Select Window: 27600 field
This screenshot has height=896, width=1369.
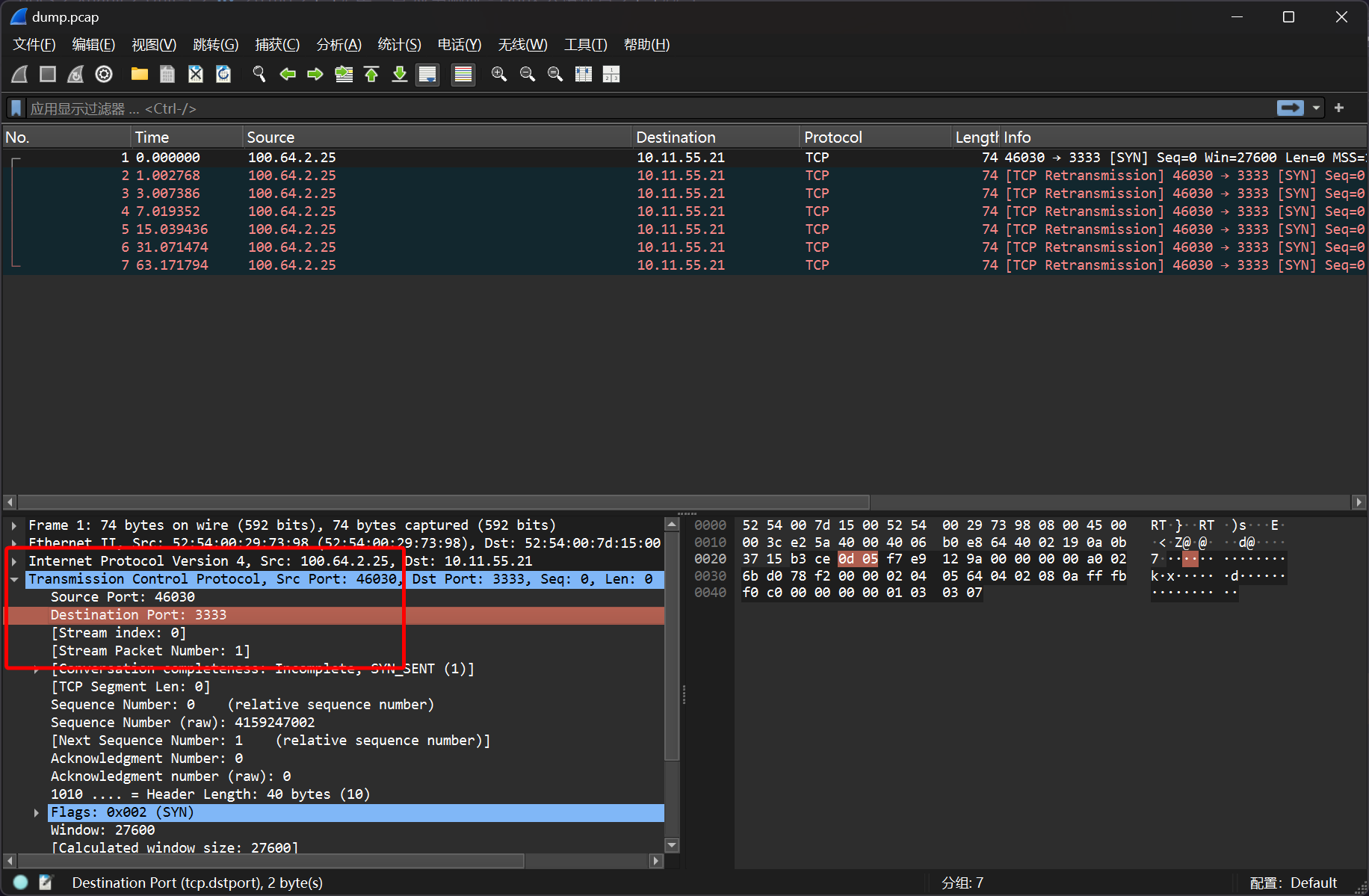(x=102, y=830)
